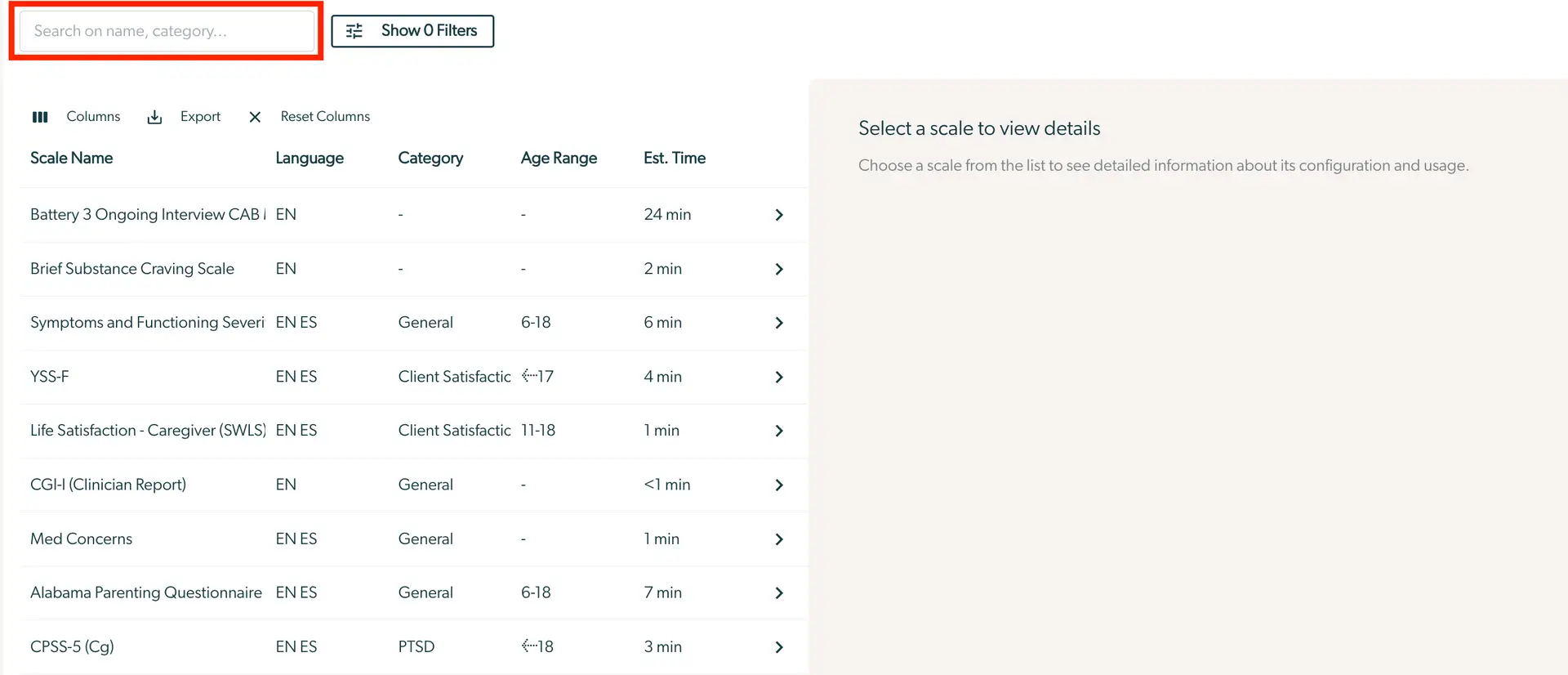Click the 7 min time value
The image size is (1568, 675).
click(x=662, y=592)
